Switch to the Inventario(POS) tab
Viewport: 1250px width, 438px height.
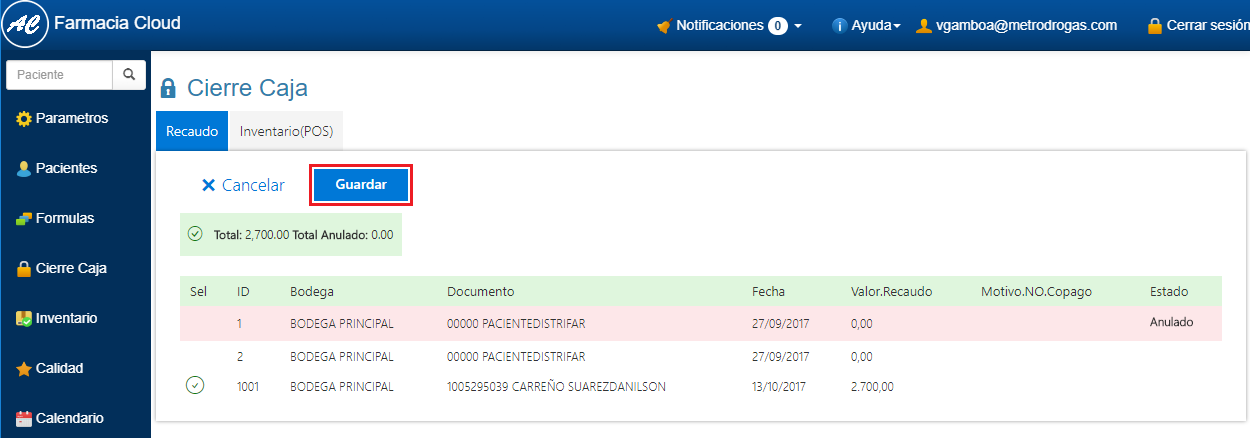tap(286, 131)
